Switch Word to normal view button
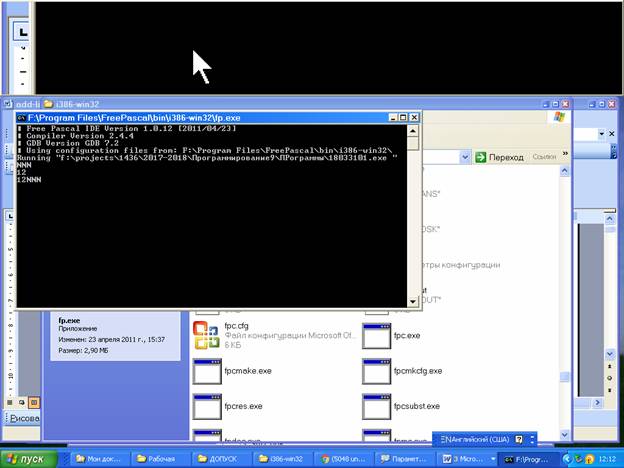The image size is (624, 468). pyautogui.click(x=10, y=403)
